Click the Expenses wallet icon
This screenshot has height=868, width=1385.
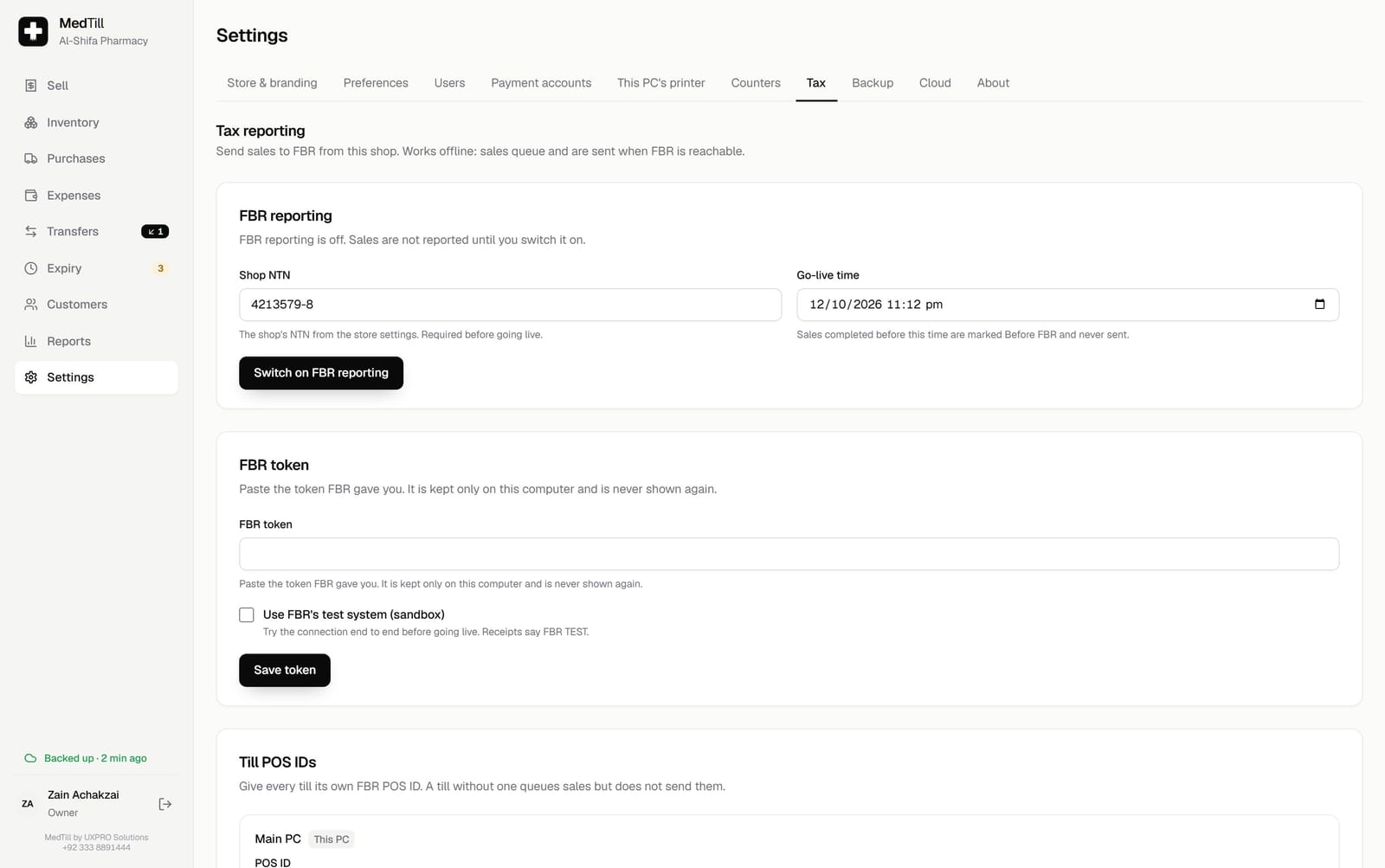(x=31, y=196)
